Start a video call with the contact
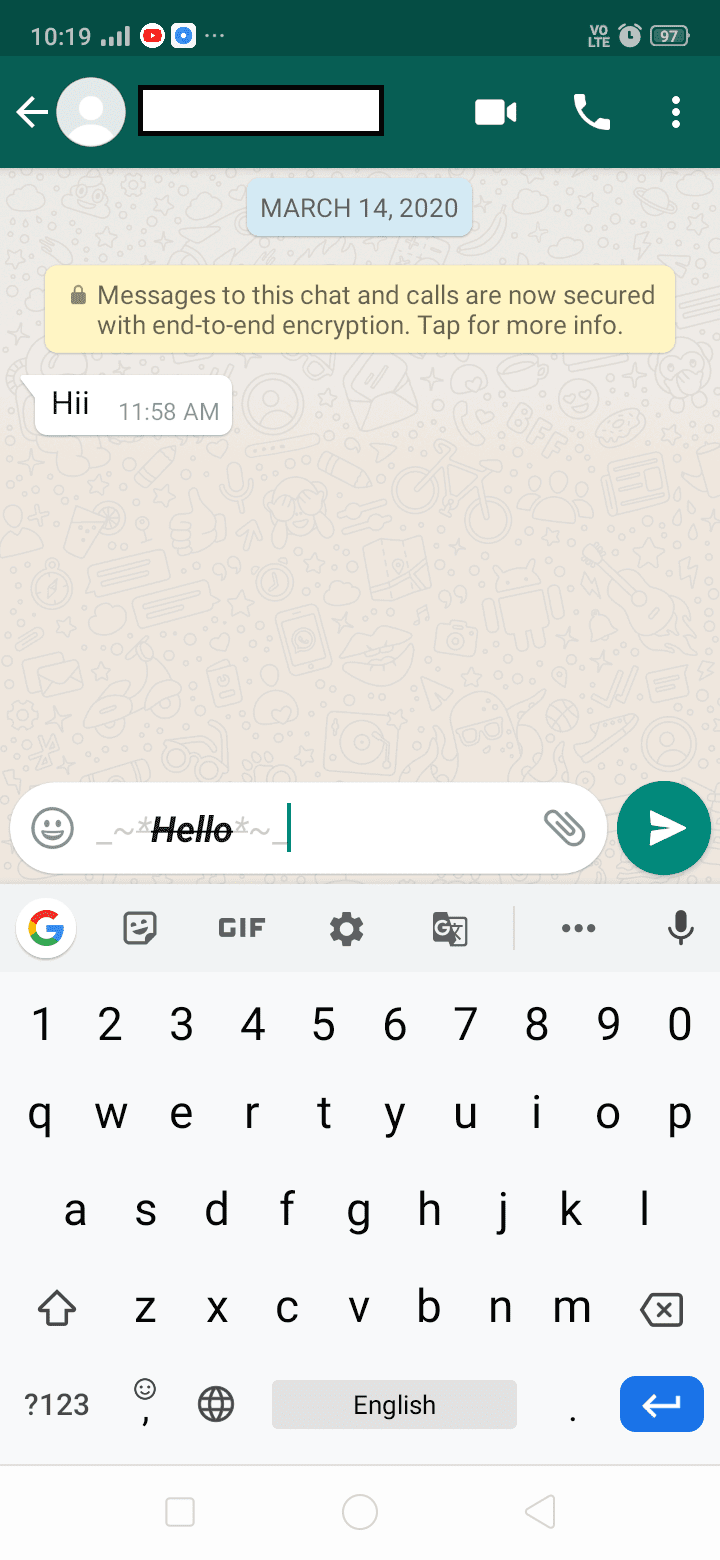Image resolution: width=720 pixels, height=1560 pixels. click(x=495, y=112)
